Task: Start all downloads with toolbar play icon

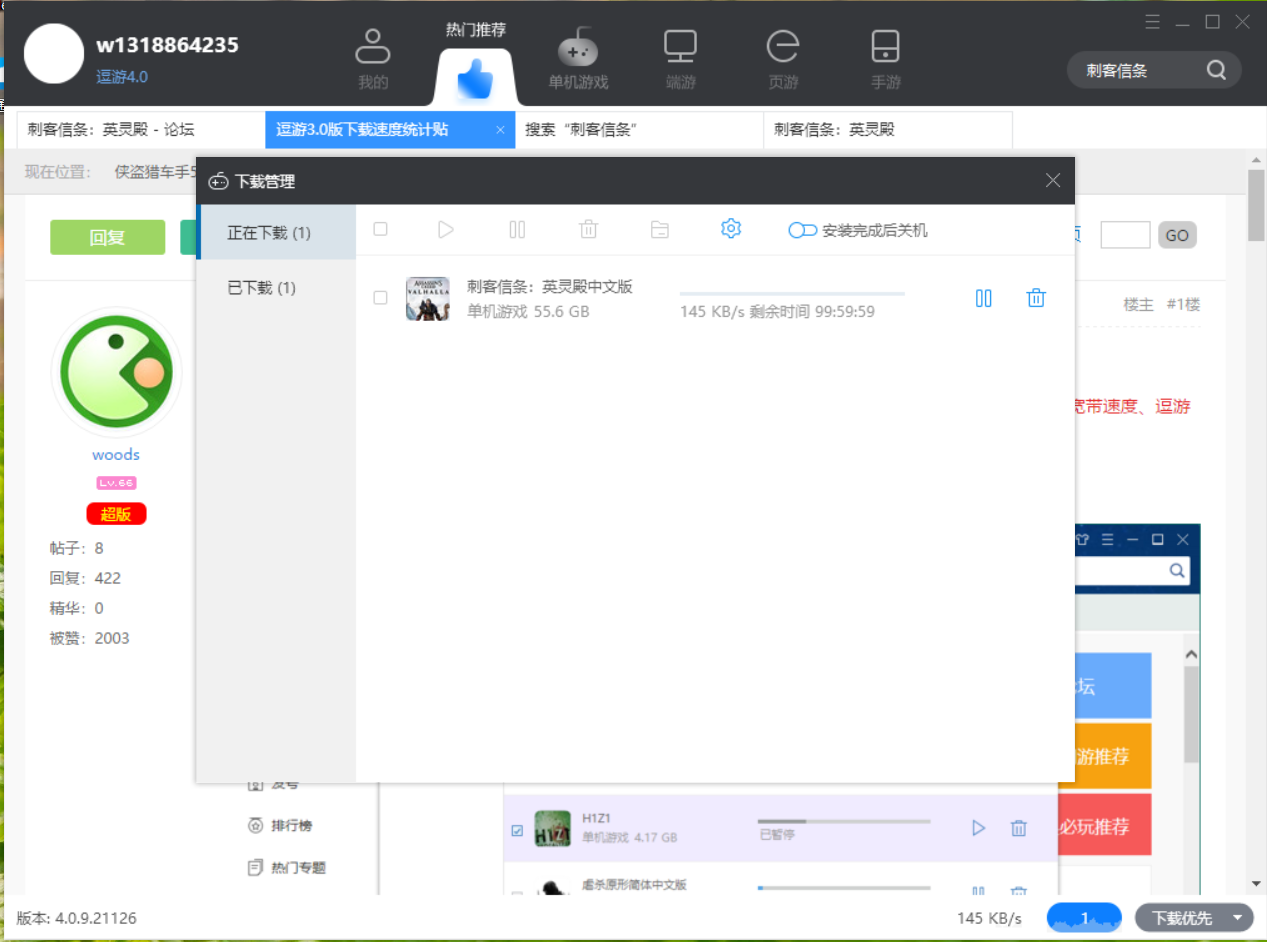Action: click(x=446, y=229)
